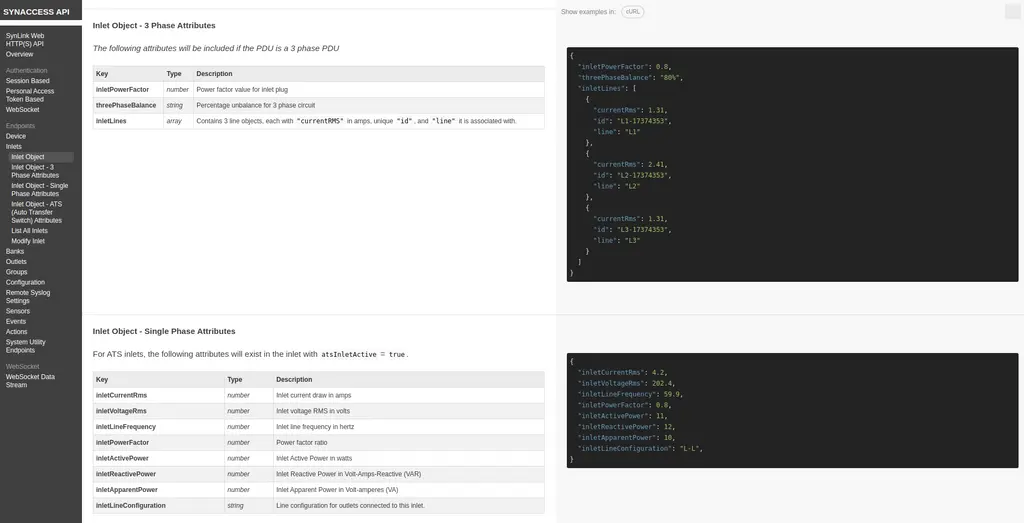This screenshot has width=1024, height=523.
Task: Expand the Outlets sidebar section
Action: point(16,262)
